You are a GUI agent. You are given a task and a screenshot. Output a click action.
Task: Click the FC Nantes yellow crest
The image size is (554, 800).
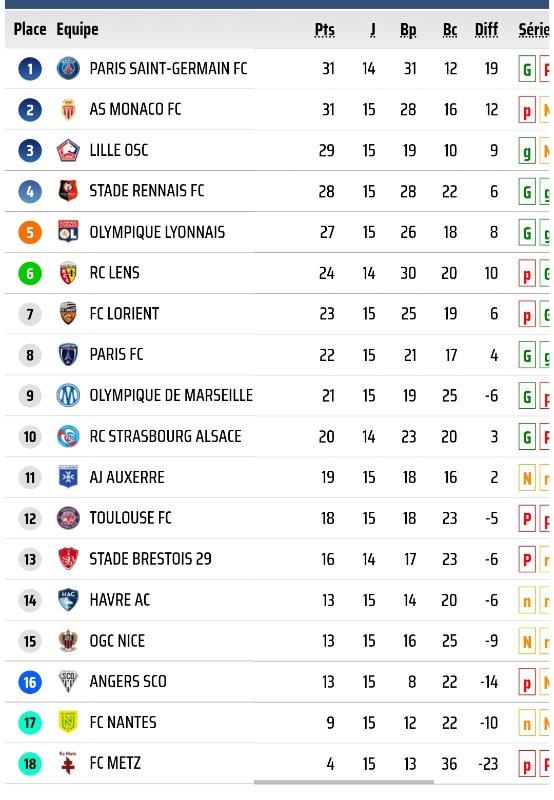coord(68,722)
